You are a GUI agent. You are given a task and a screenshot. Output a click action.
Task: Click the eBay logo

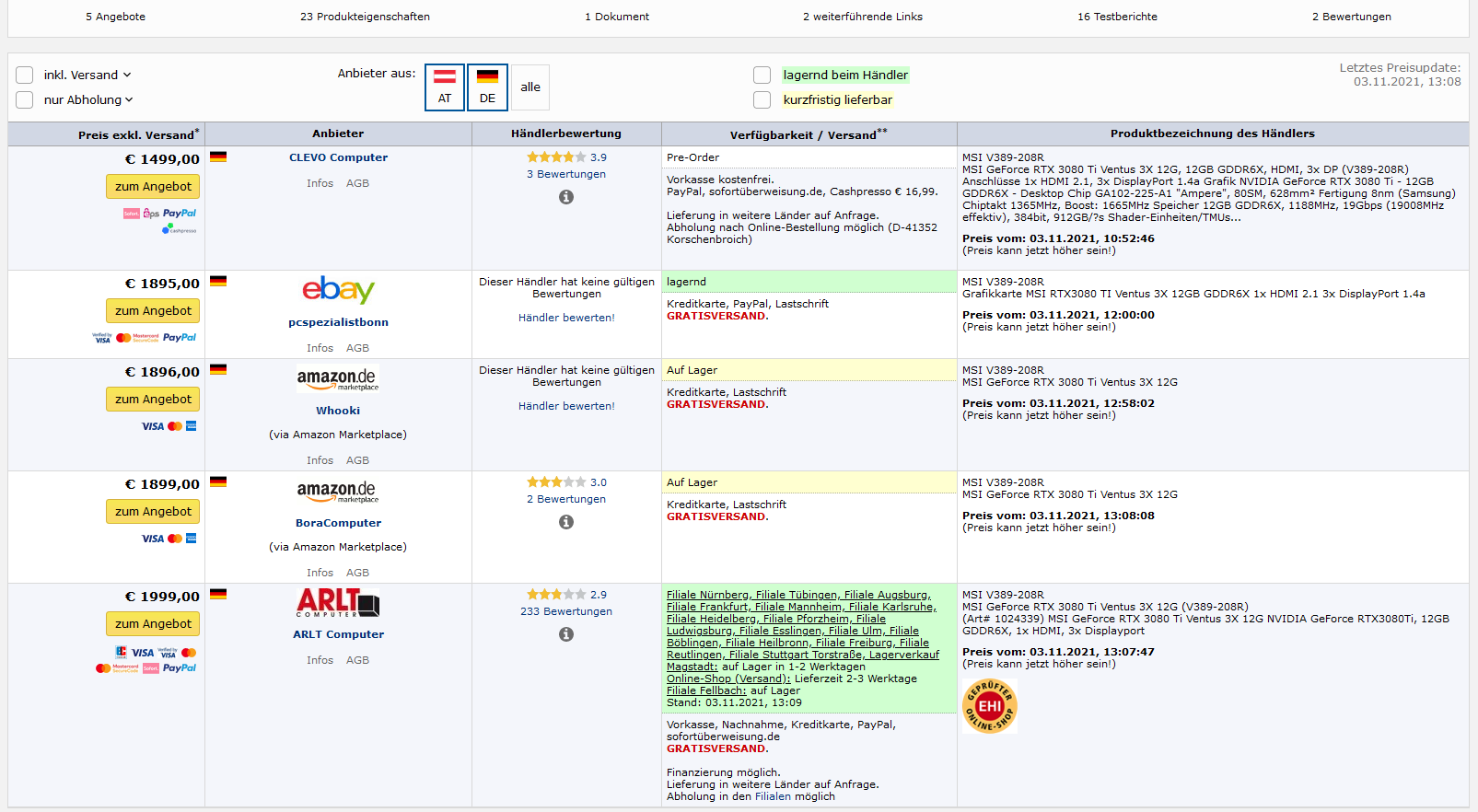(x=338, y=290)
